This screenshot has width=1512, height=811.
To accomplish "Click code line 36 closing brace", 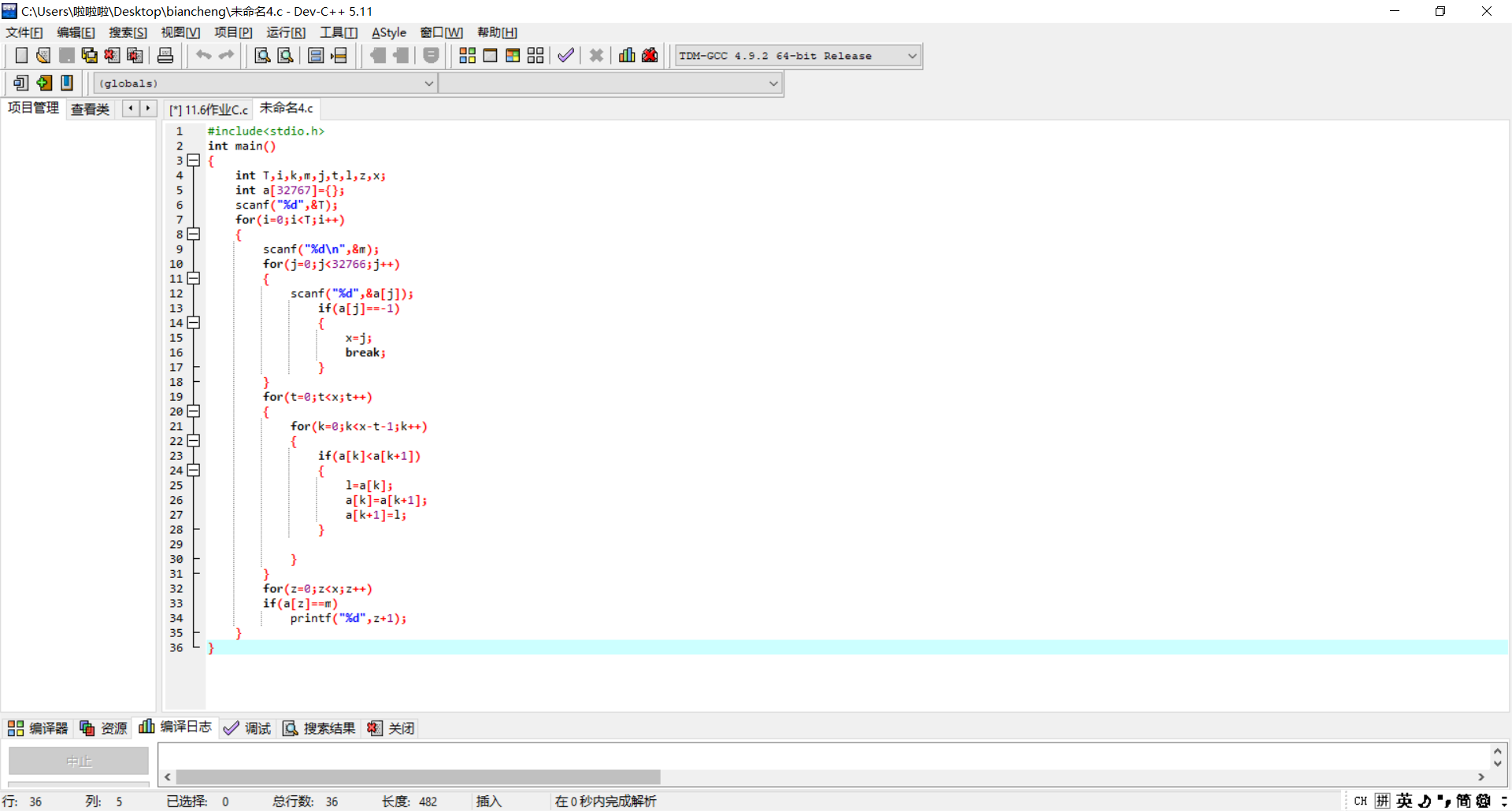I will [x=211, y=648].
